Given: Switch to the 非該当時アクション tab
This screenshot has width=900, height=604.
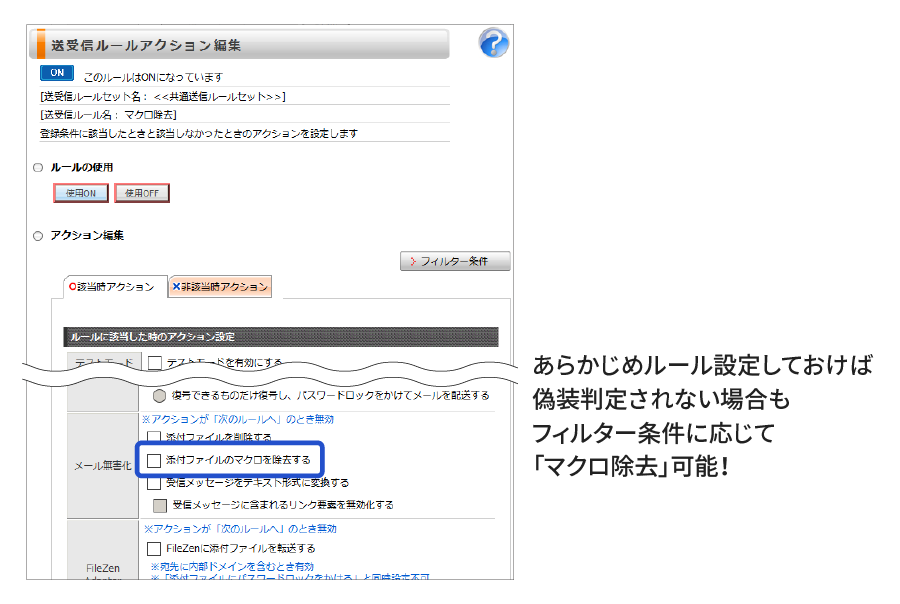Looking at the screenshot, I should [x=220, y=287].
